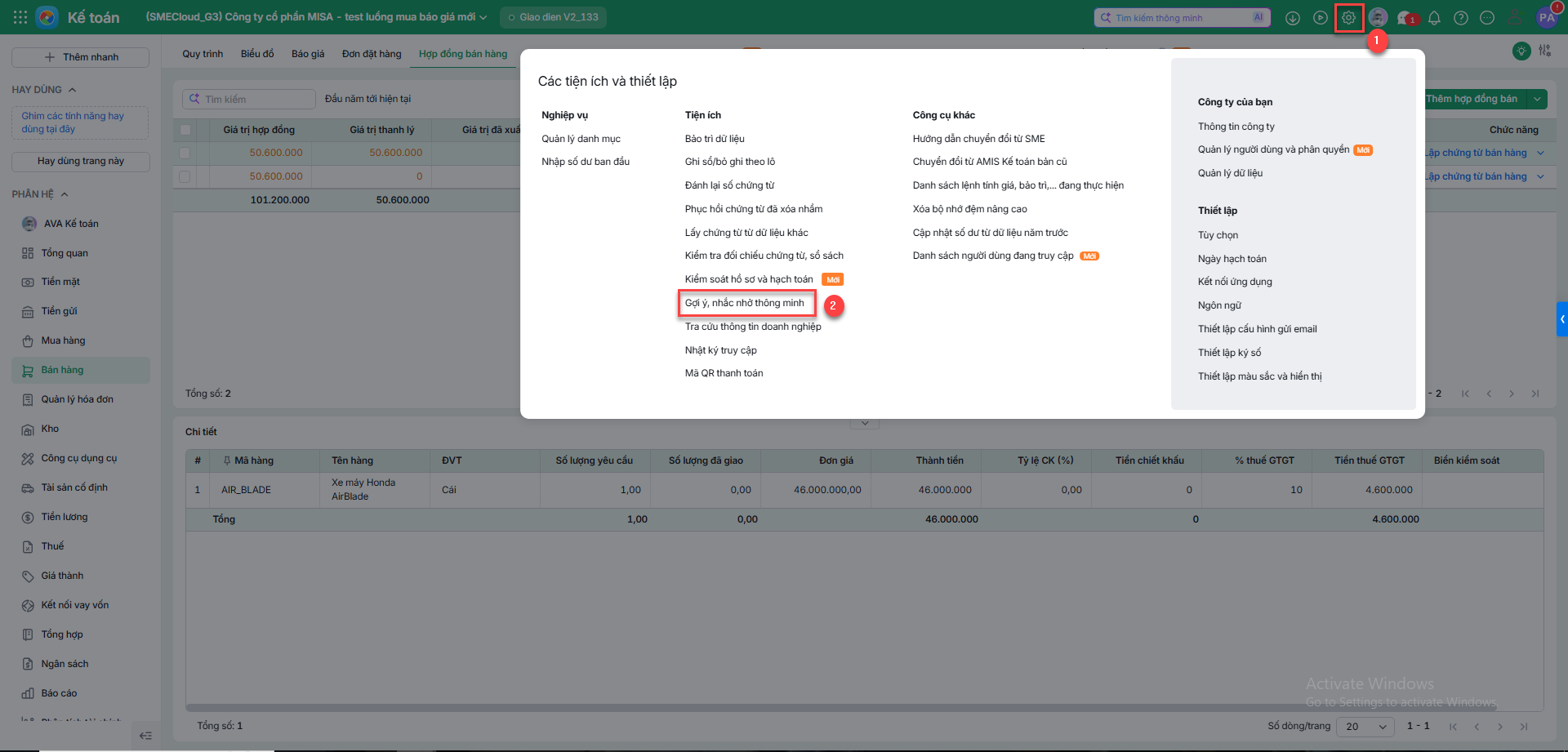Screen dimensions: 1568x752
Task: Check the first contract row checkbox
Action: 185,153
